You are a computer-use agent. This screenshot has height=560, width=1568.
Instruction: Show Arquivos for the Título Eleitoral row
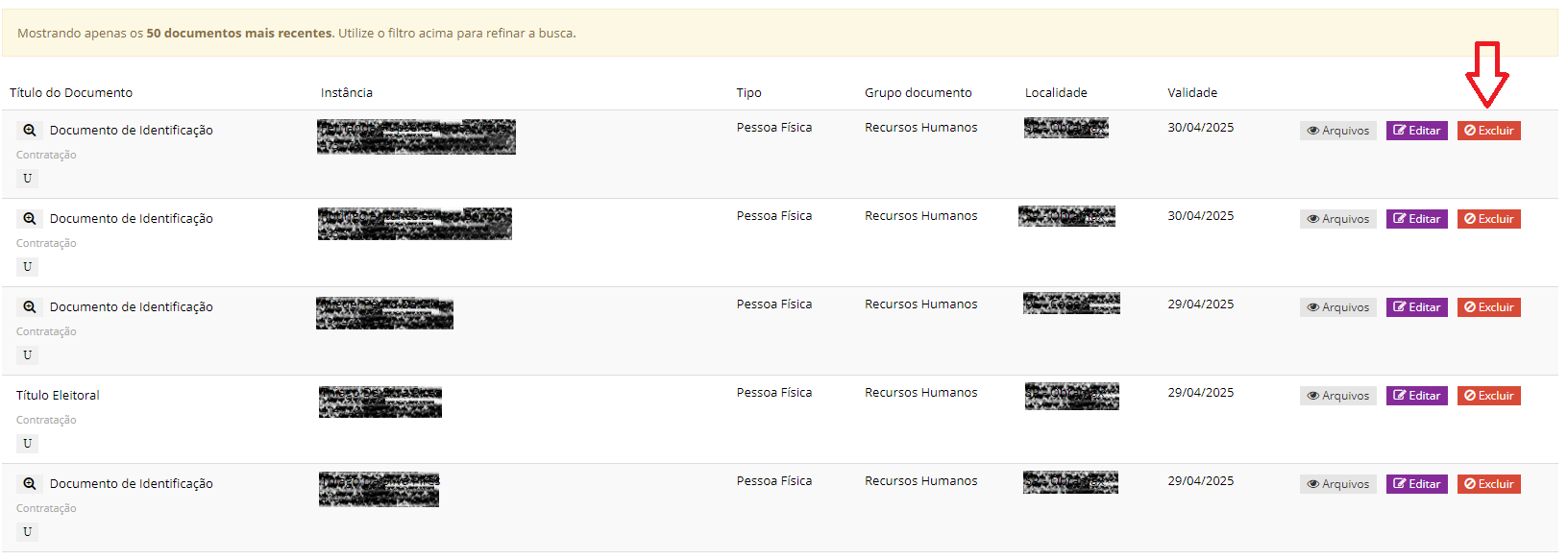click(x=1337, y=396)
